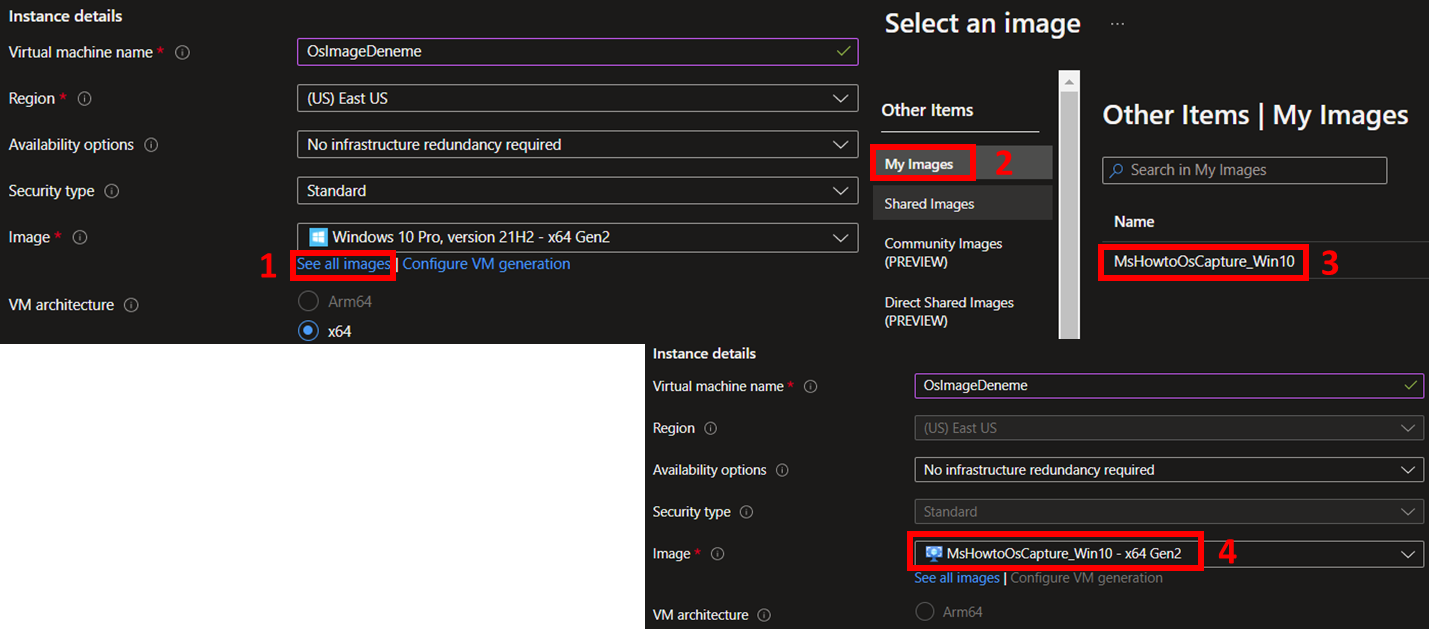Image resolution: width=1429 pixels, height=629 pixels.
Task: Select Shared Images in Other Items
Action: [962, 204]
